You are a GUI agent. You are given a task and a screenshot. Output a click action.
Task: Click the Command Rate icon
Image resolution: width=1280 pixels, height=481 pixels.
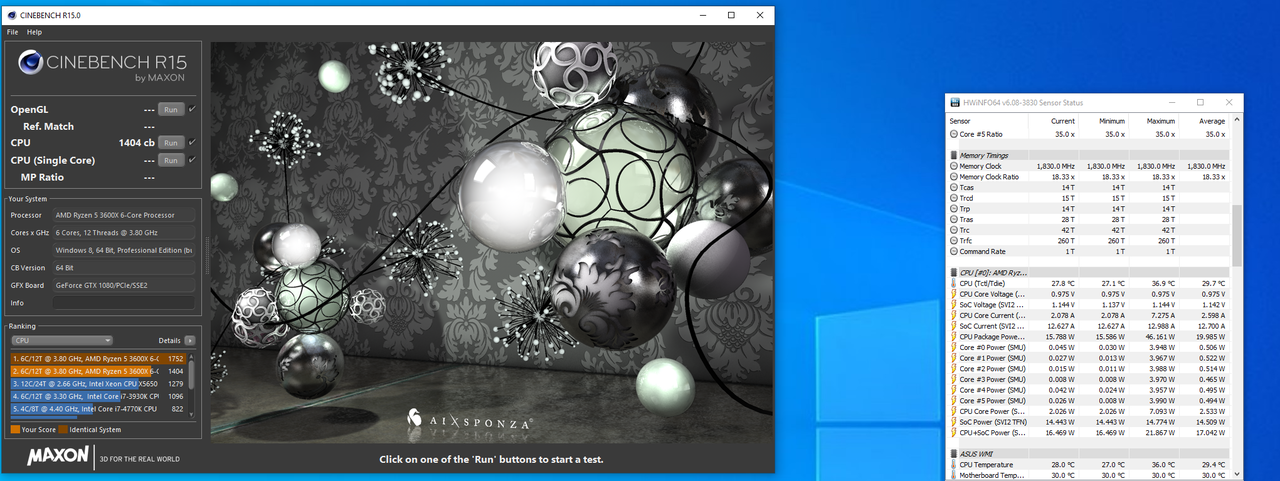click(953, 251)
